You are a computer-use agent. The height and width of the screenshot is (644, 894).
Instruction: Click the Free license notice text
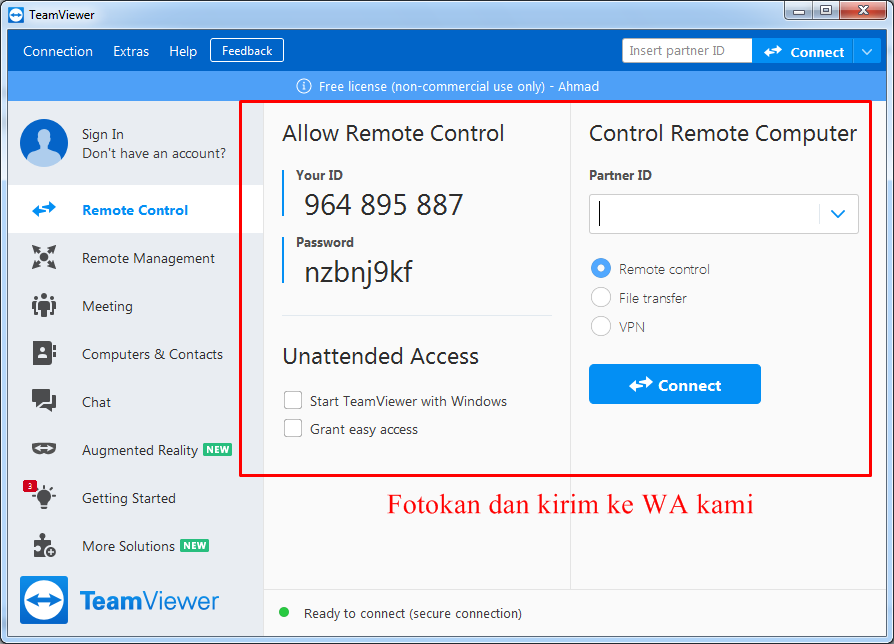[x=459, y=86]
